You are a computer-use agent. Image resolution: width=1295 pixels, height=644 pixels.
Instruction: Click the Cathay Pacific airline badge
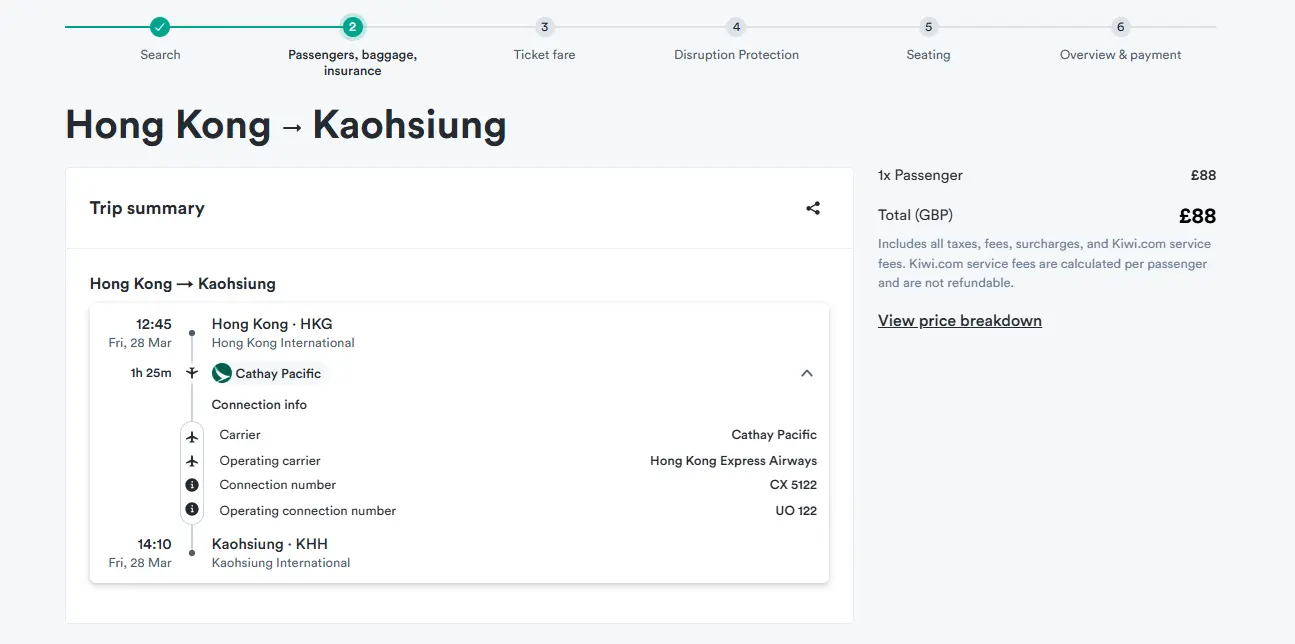pos(268,373)
